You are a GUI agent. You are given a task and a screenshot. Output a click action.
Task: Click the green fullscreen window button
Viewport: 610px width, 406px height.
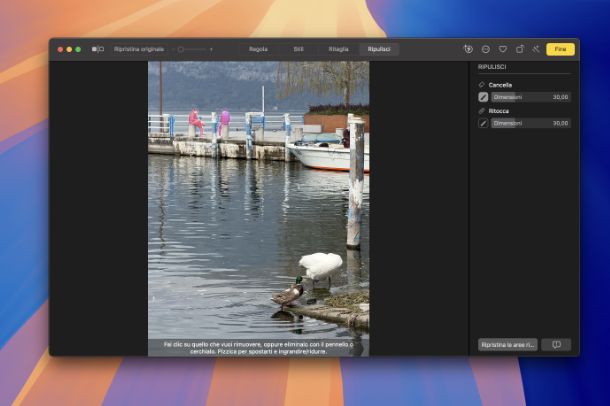coord(78,49)
